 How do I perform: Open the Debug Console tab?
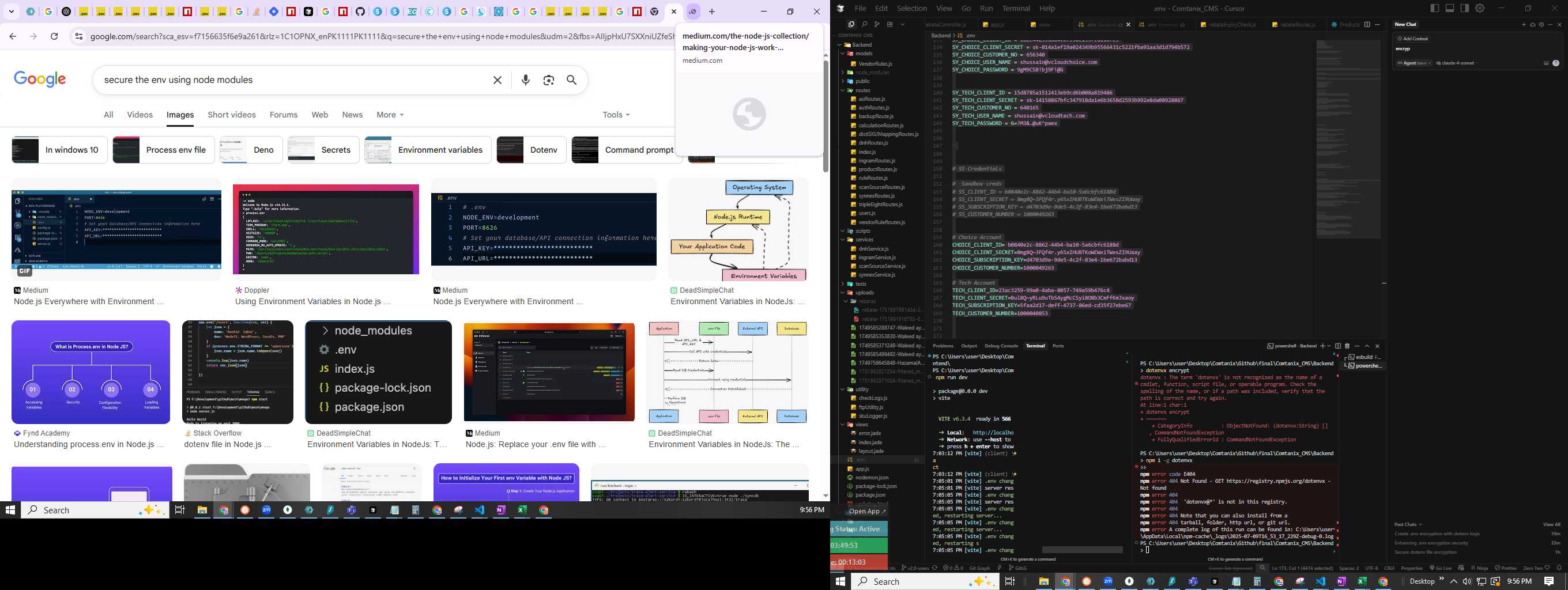(1001, 346)
